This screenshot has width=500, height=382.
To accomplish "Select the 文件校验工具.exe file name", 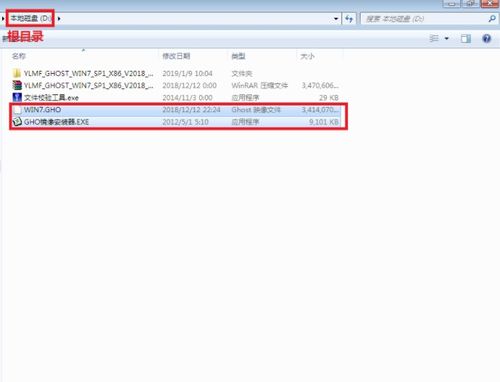I will [x=51, y=98].
